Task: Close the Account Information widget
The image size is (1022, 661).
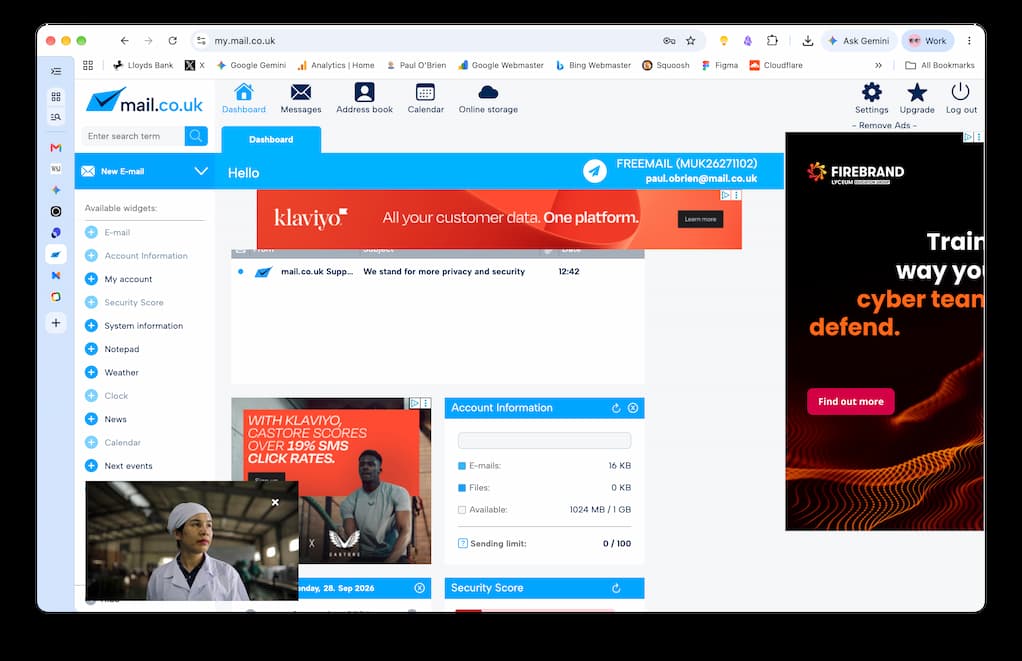Action: 633,408
